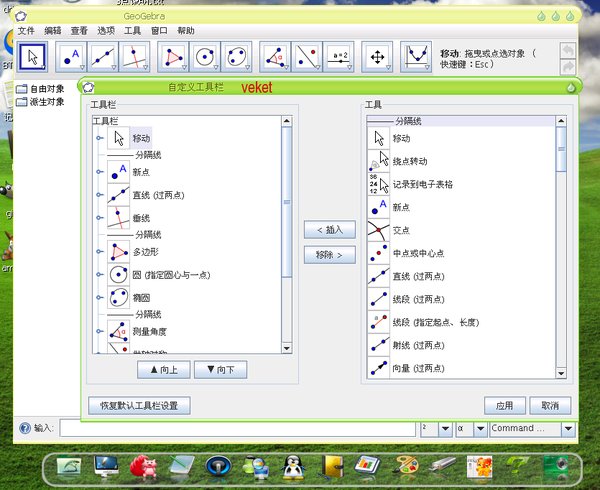Screen dimensions: 600x490
Task: Expand the 移动 node in toolbar tree
Action: (x=99, y=138)
